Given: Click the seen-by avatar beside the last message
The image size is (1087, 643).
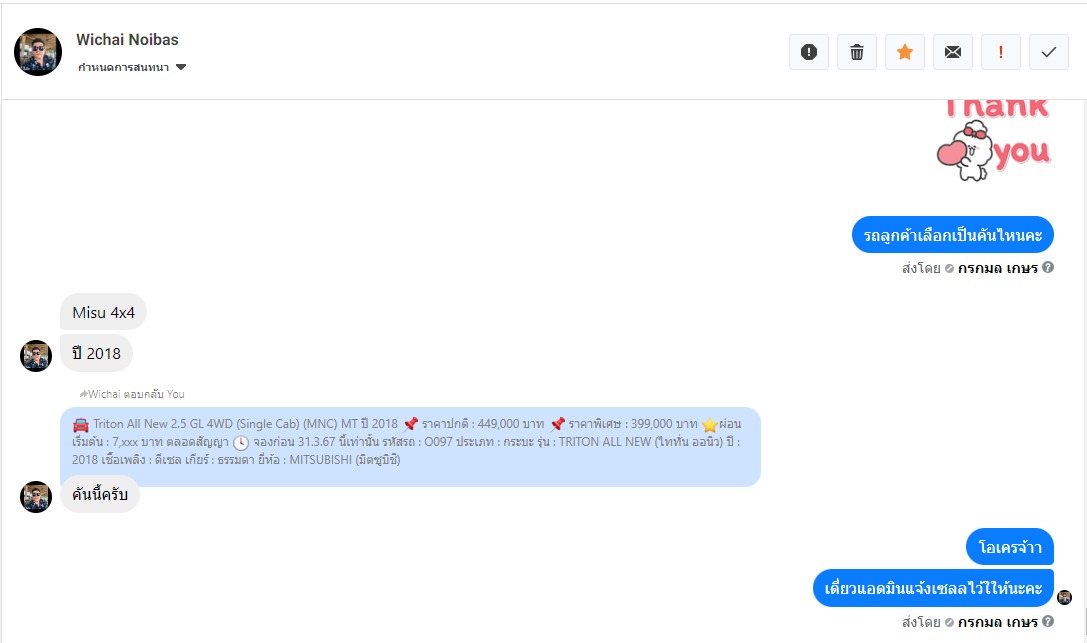Looking at the screenshot, I should pyautogui.click(x=1064, y=597).
